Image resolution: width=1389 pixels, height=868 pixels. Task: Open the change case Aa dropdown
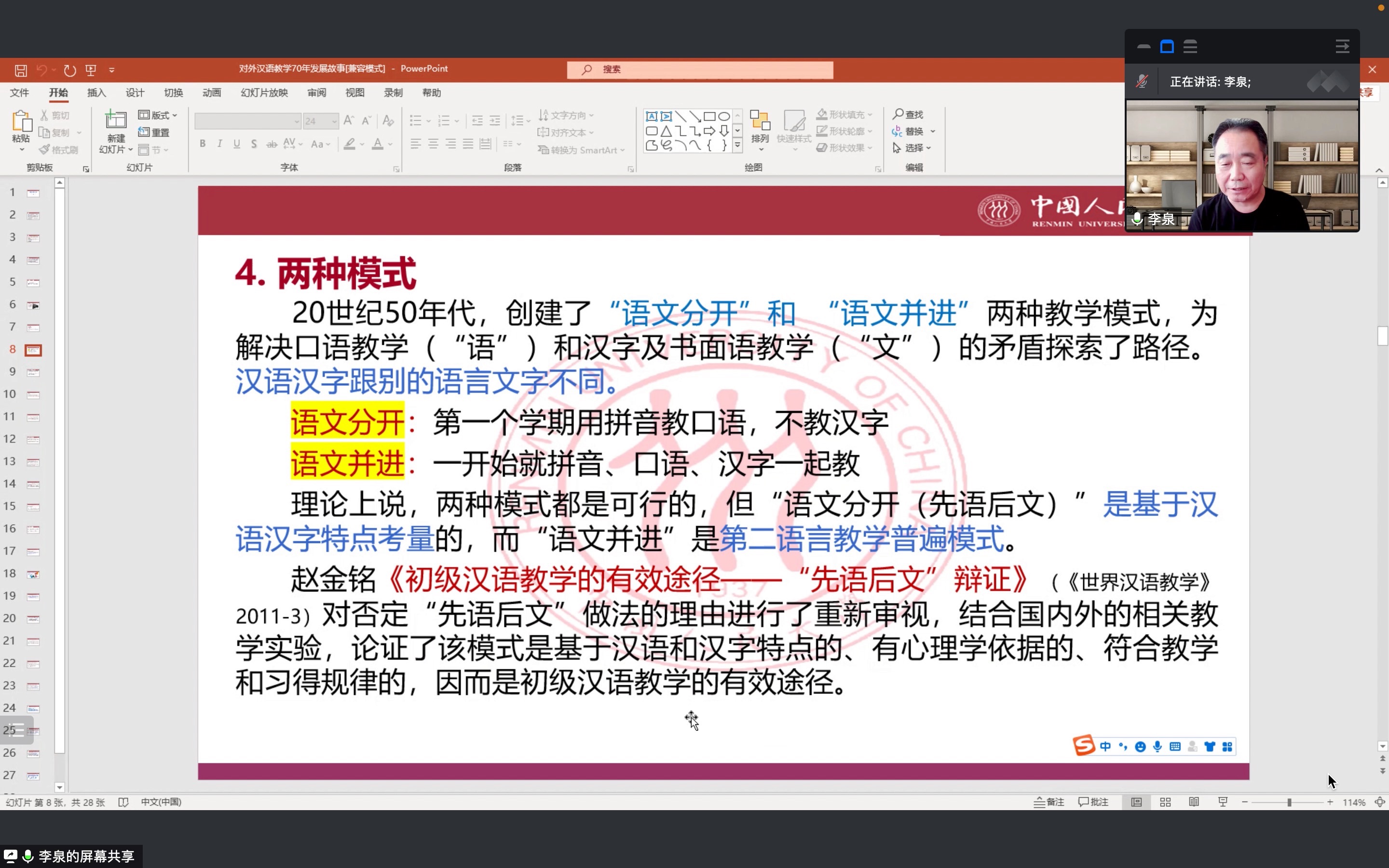click(x=320, y=144)
